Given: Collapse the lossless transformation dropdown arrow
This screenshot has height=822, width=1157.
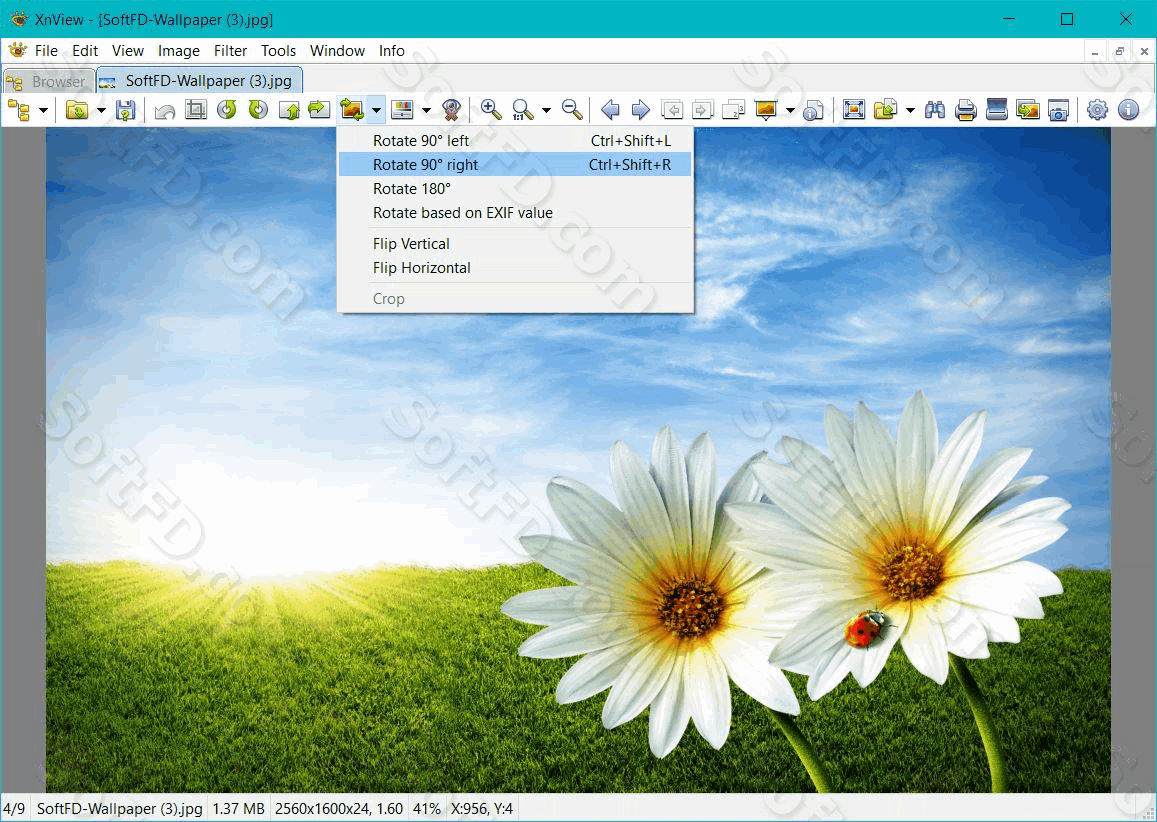Looking at the screenshot, I should [x=376, y=111].
